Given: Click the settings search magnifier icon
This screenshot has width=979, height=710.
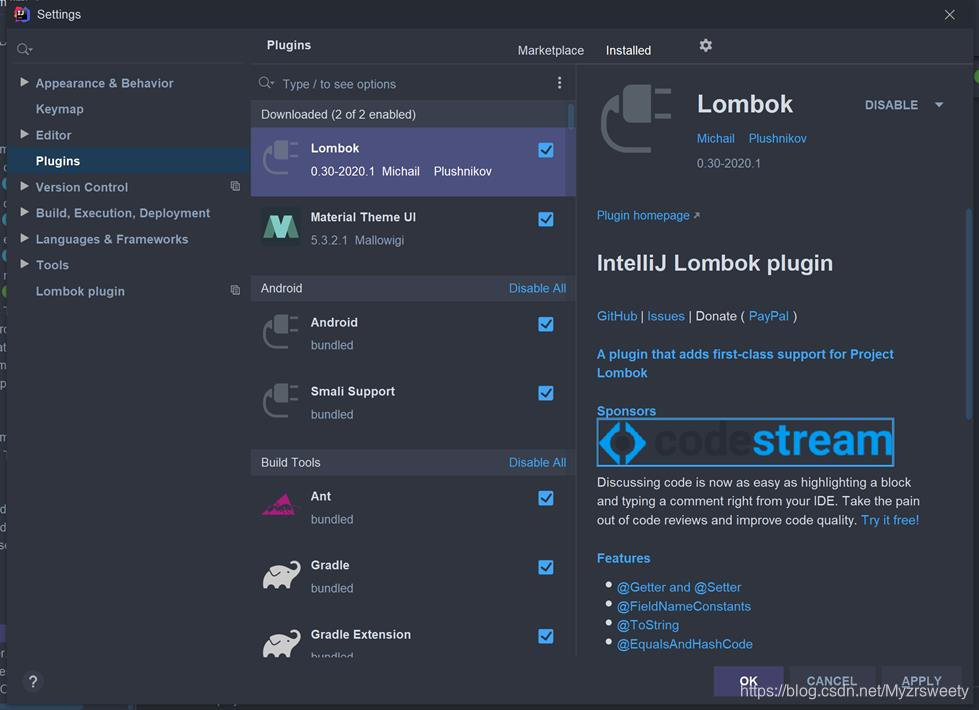Looking at the screenshot, I should tap(24, 49).
